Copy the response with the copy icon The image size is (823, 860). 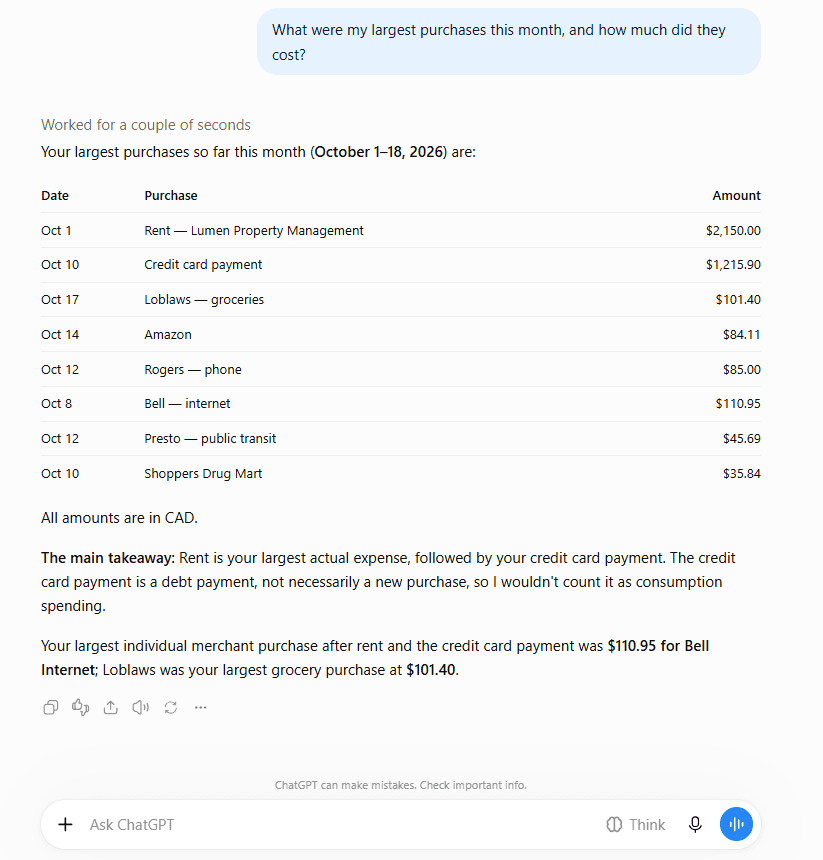(x=50, y=708)
